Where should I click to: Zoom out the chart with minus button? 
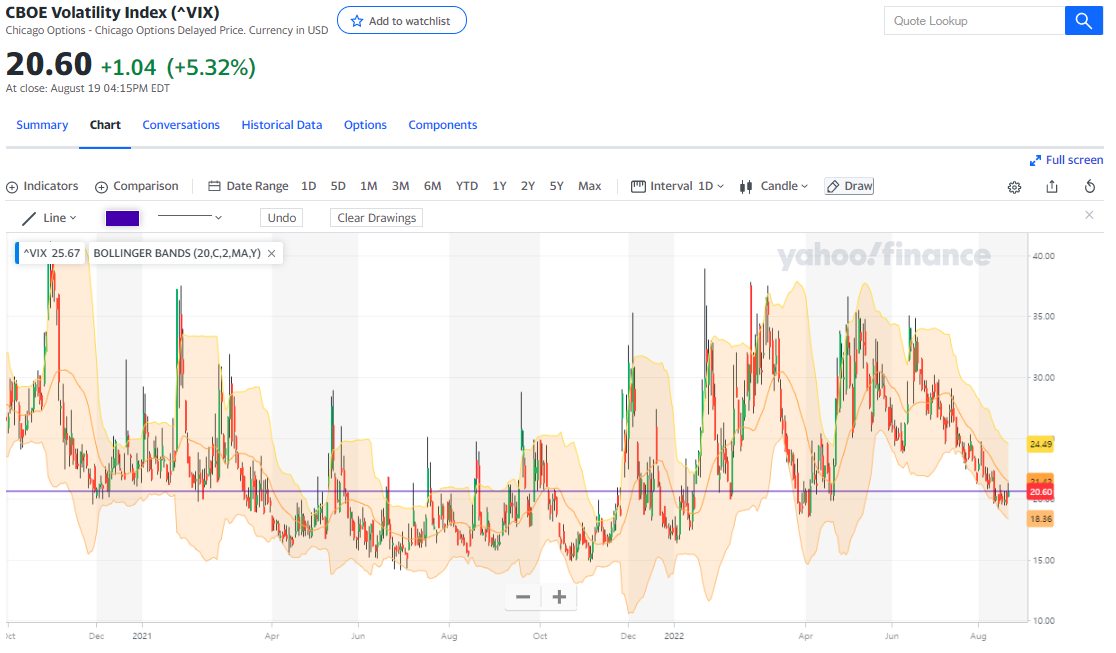coord(523,597)
